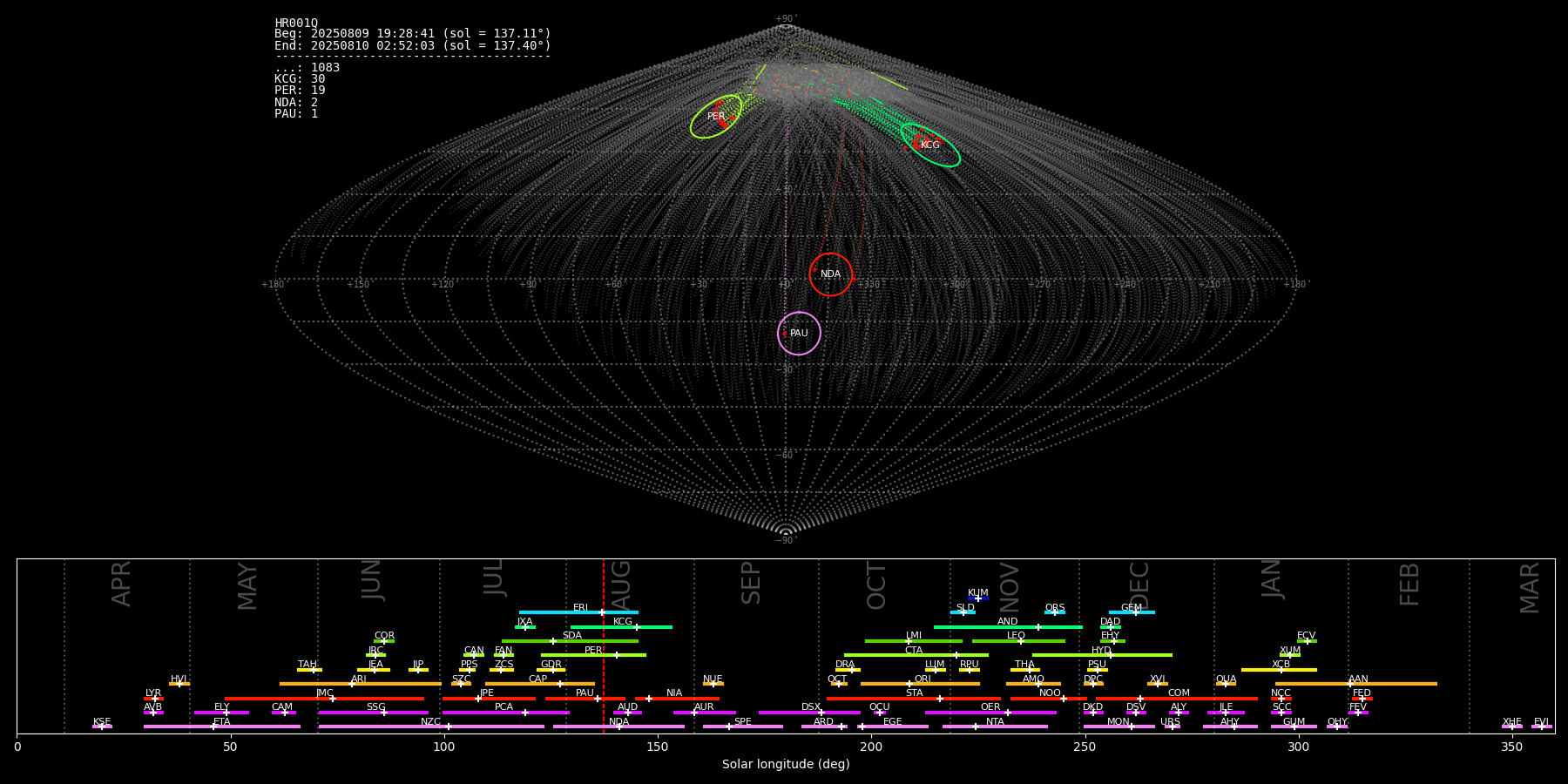The height and width of the screenshot is (784, 1568).
Task: Click the NIA red bar in the timeline
Action: (x=677, y=699)
